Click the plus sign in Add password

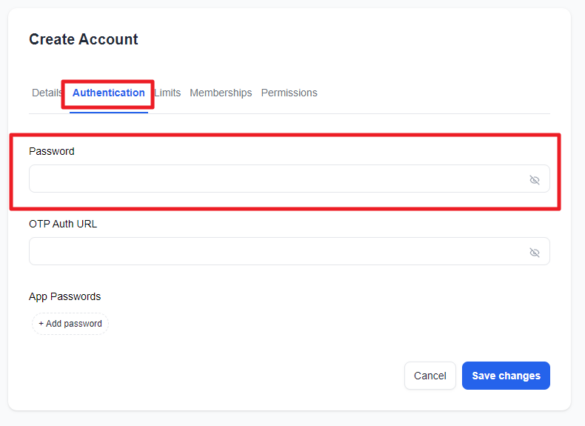pyautogui.click(x=41, y=324)
